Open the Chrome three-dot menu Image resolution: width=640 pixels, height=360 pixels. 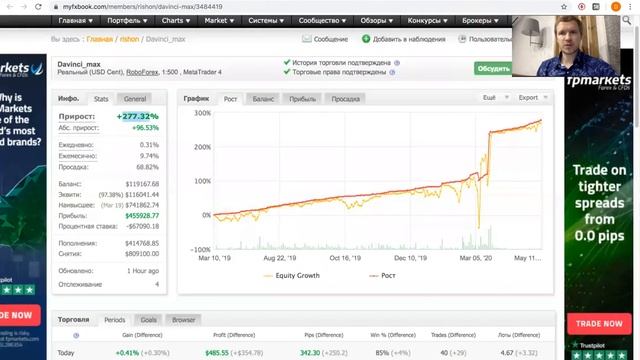(x=630, y=7)
